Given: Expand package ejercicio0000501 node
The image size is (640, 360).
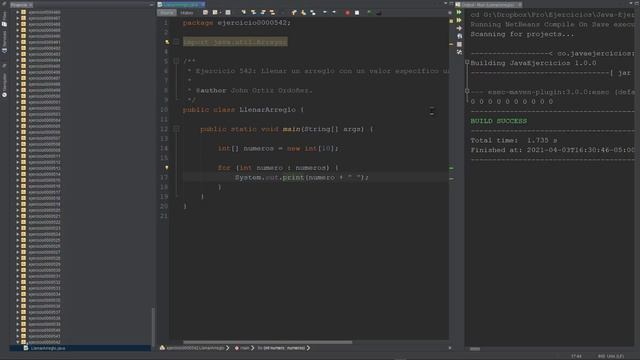Looking at the screenshot, I should [x=18, y=102].
